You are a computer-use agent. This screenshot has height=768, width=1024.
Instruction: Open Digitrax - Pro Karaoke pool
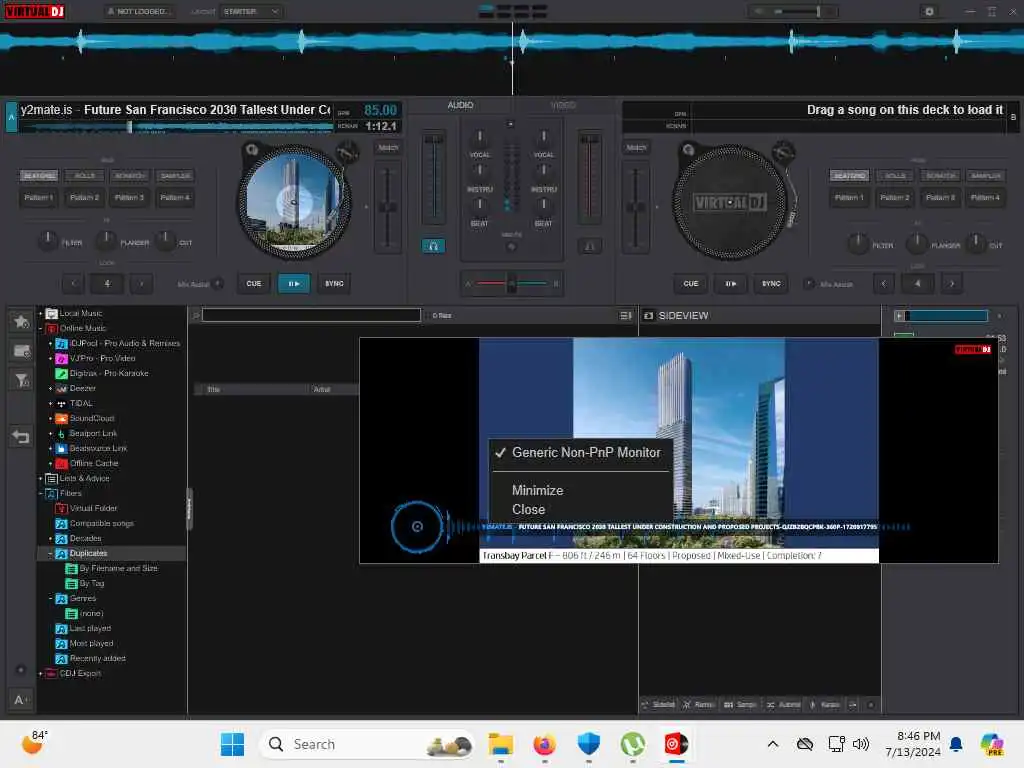point(108,374)
